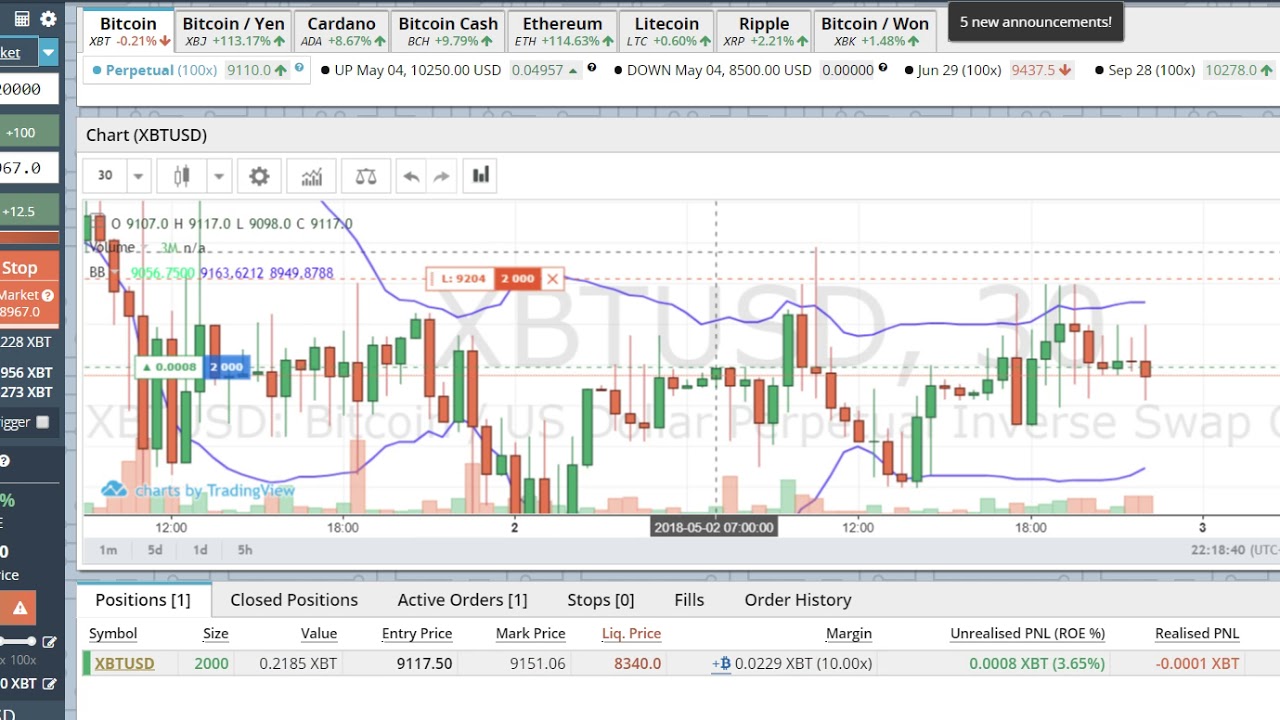Open the Active Orders [1] tab
This screenshot has height=720, width=1280.
click(462, 600)
